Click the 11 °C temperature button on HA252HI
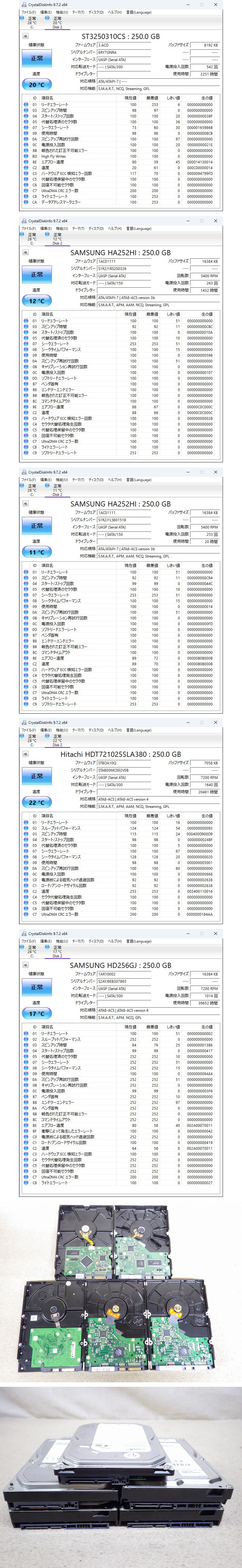 (37, 552)
